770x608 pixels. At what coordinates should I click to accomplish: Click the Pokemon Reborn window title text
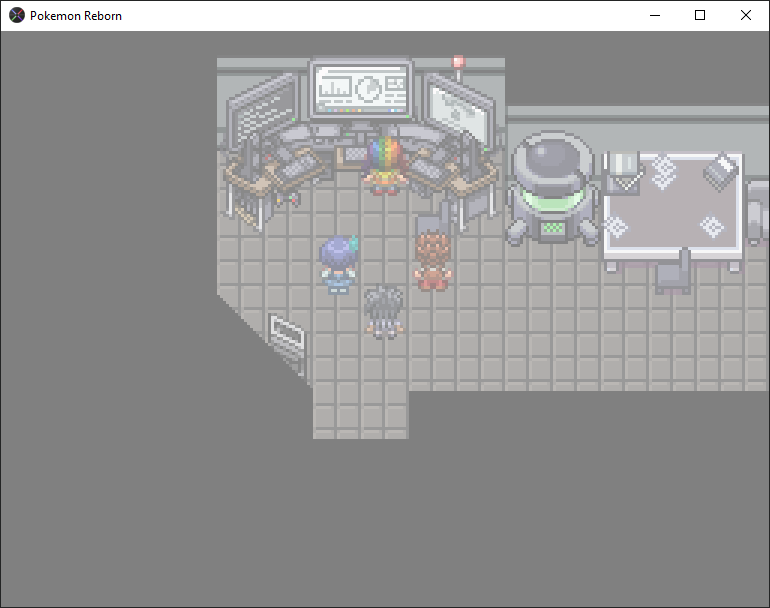pos(76,16)
